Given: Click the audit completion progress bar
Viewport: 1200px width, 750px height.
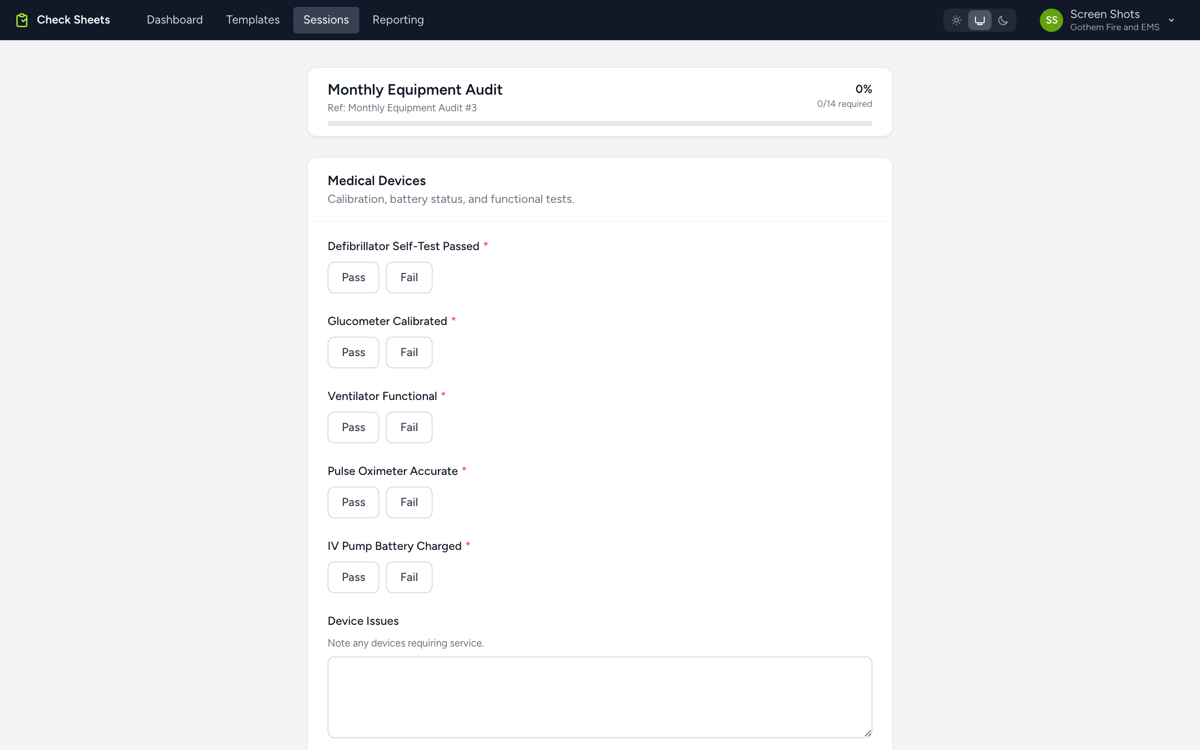Looking at the screenshot, I should 600,123.
